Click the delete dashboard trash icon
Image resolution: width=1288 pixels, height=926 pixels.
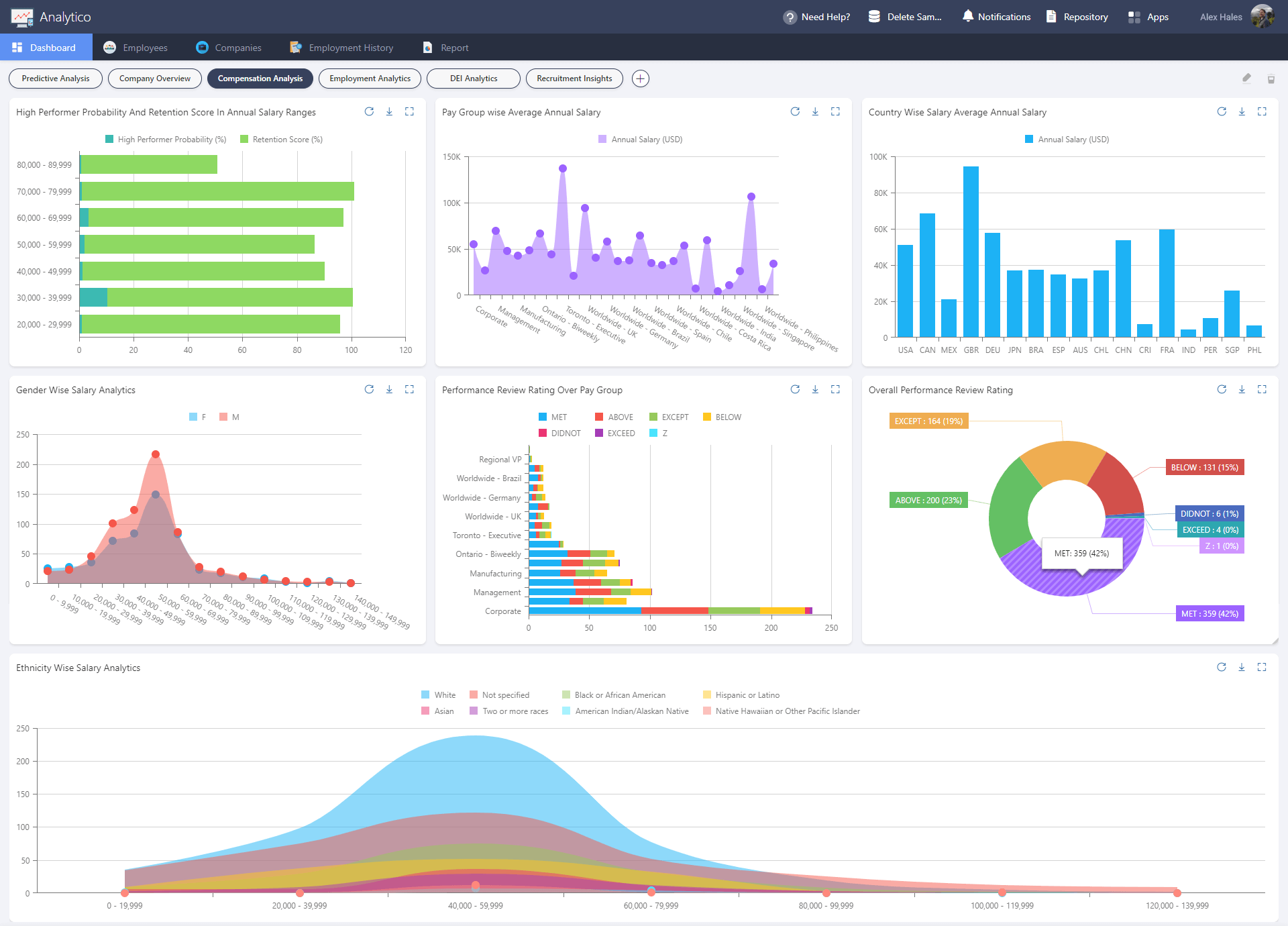click(1271, 79)
